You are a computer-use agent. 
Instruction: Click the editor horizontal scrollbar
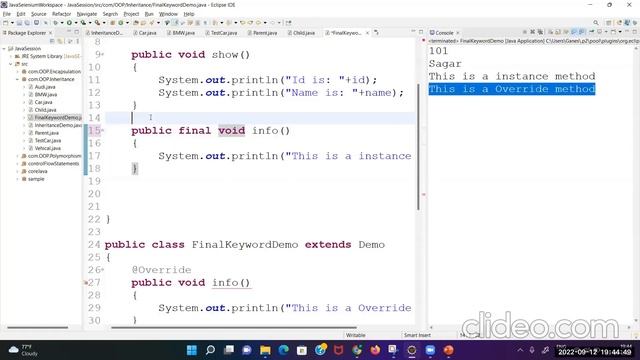(233, 327)
